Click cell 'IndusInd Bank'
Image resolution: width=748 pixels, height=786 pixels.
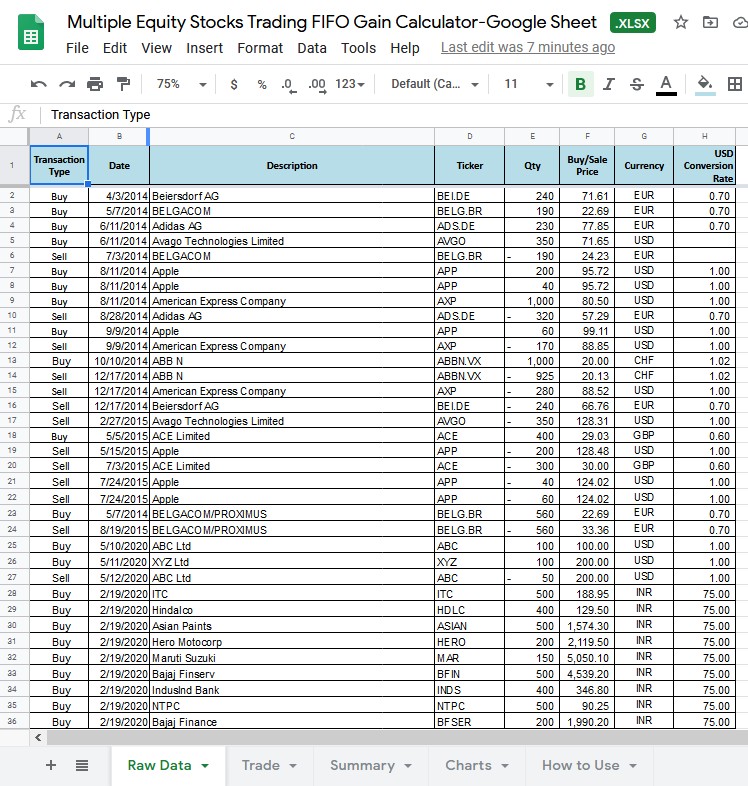click(292, 690)
